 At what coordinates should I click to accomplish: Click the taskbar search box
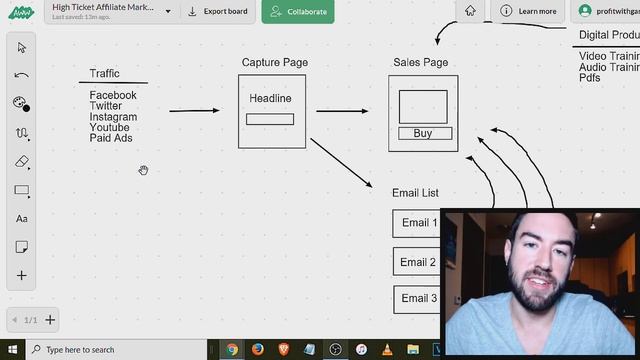116,350
